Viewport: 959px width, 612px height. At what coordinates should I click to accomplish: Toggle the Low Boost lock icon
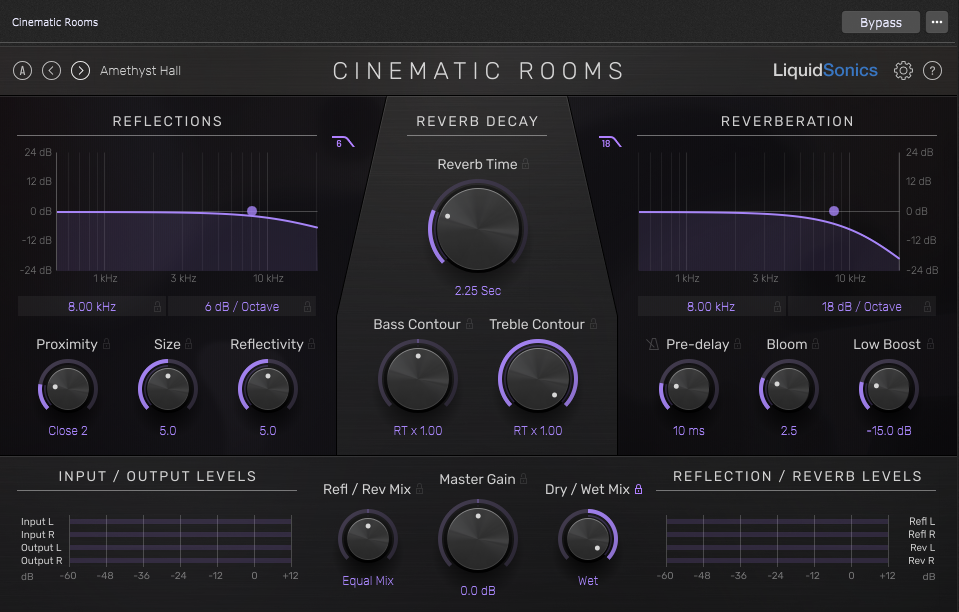pyautogui.click(x=930, y=344)
